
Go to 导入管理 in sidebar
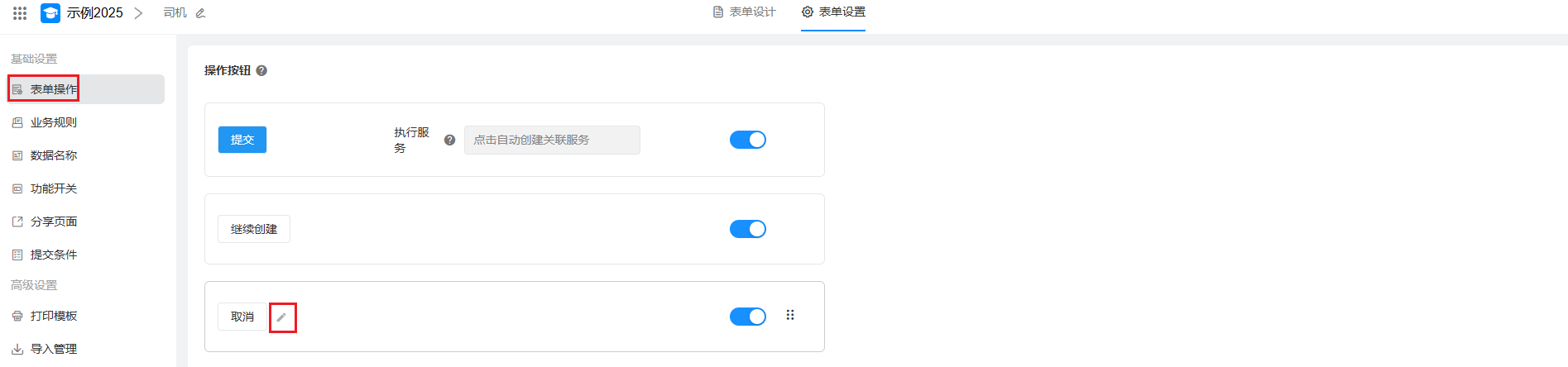[54, 349]
